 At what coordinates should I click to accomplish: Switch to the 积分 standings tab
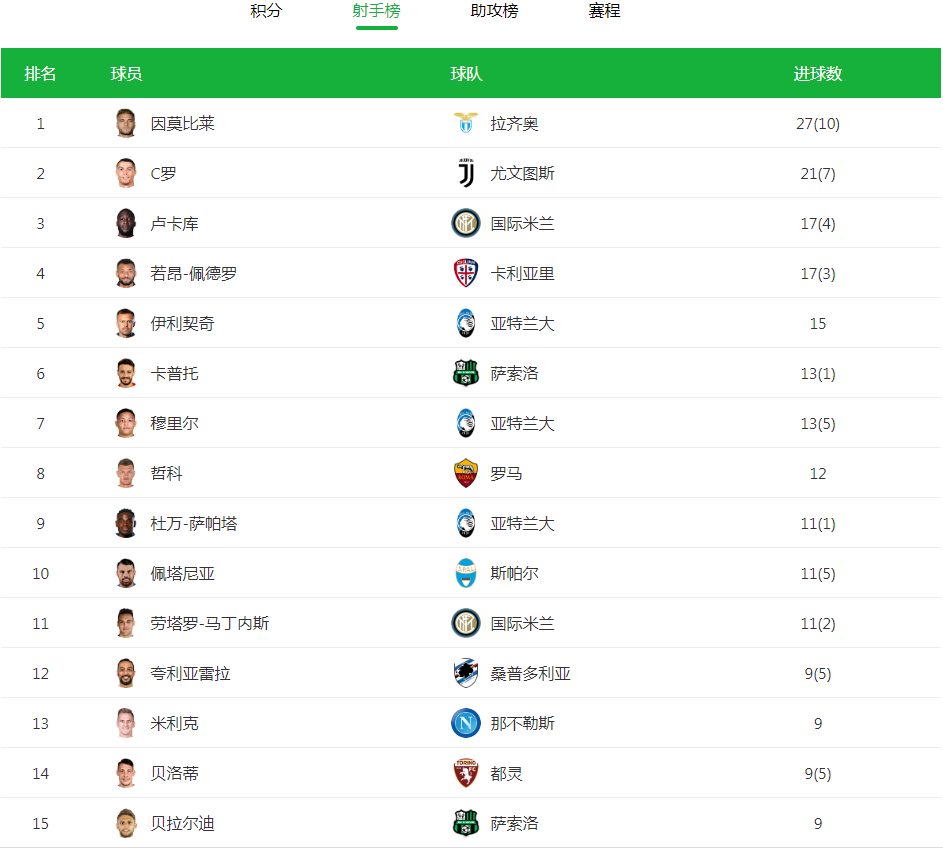266,11
